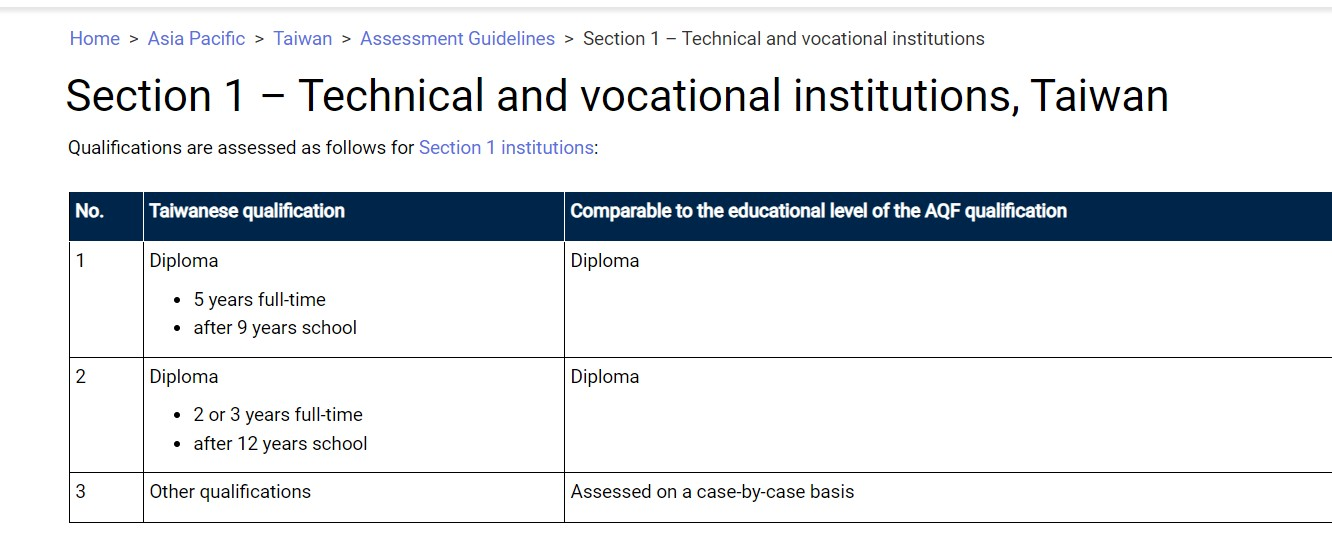Open the Home breadcrumb link
Screen dimensions: 1332x560
pyautogui.click(x=94, y=39)
